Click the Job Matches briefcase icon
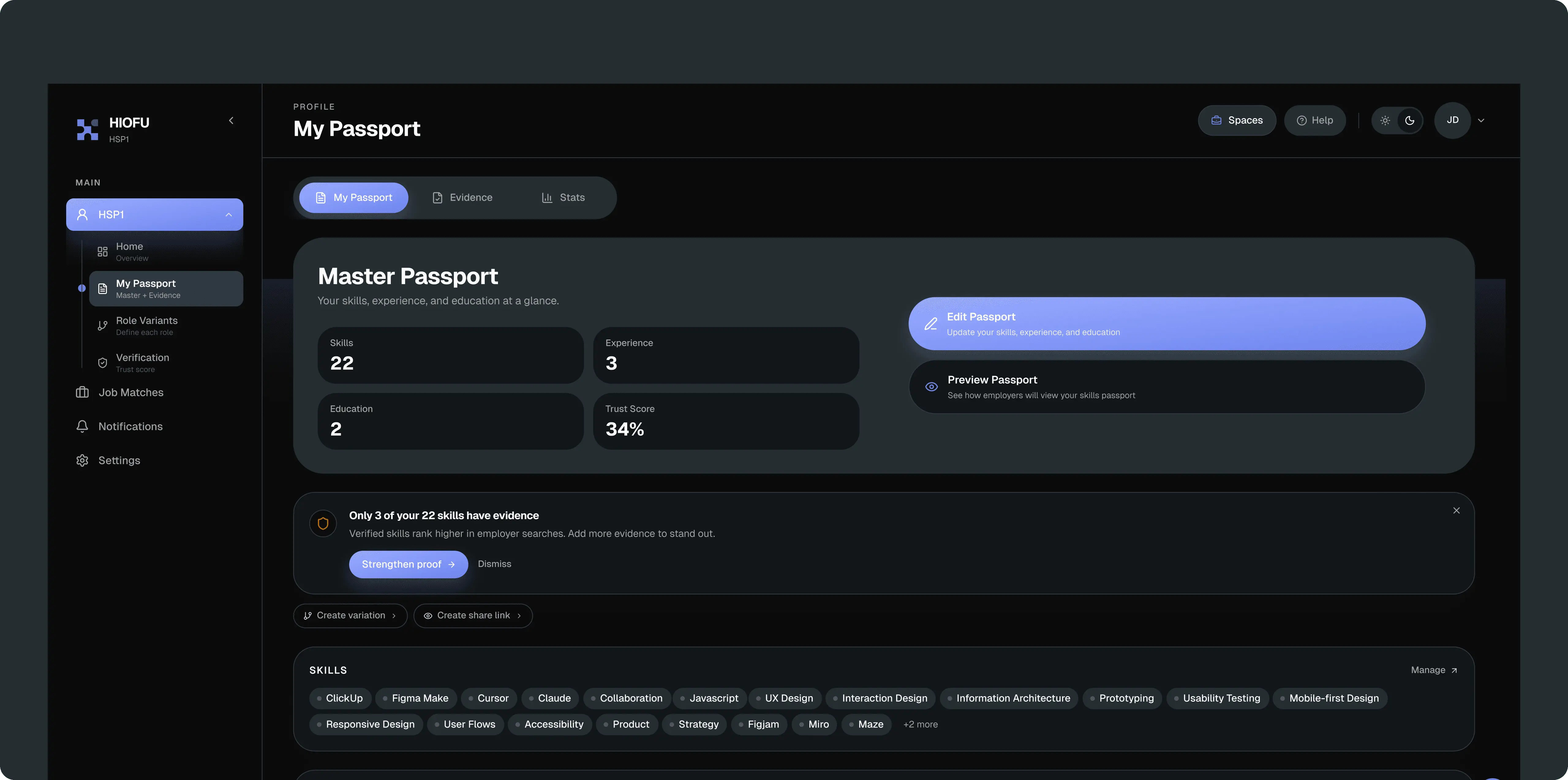 (x=82, y=392)
